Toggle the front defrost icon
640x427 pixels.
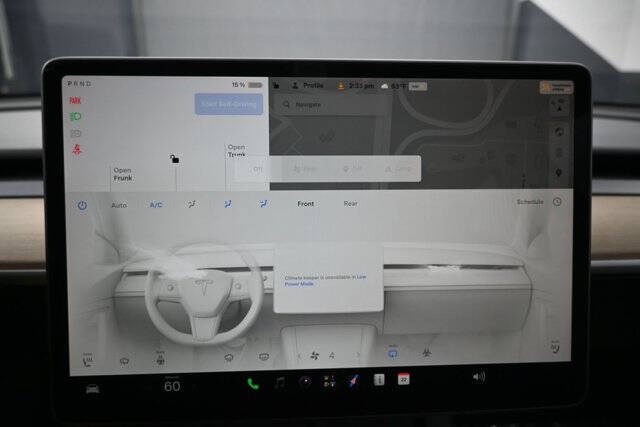coord(229,358)
